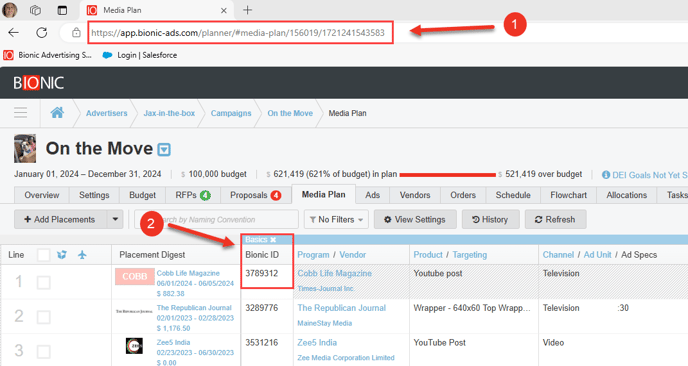
Task: Switch to the Orders tab
Action: pos(463,195)
